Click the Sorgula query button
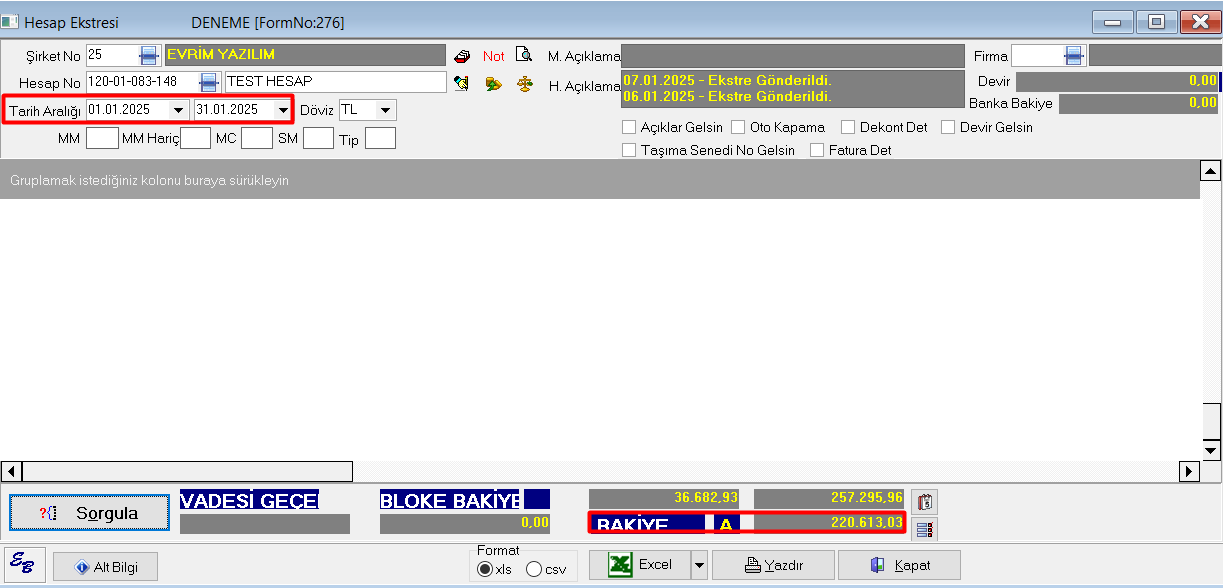 click(90, 513)
